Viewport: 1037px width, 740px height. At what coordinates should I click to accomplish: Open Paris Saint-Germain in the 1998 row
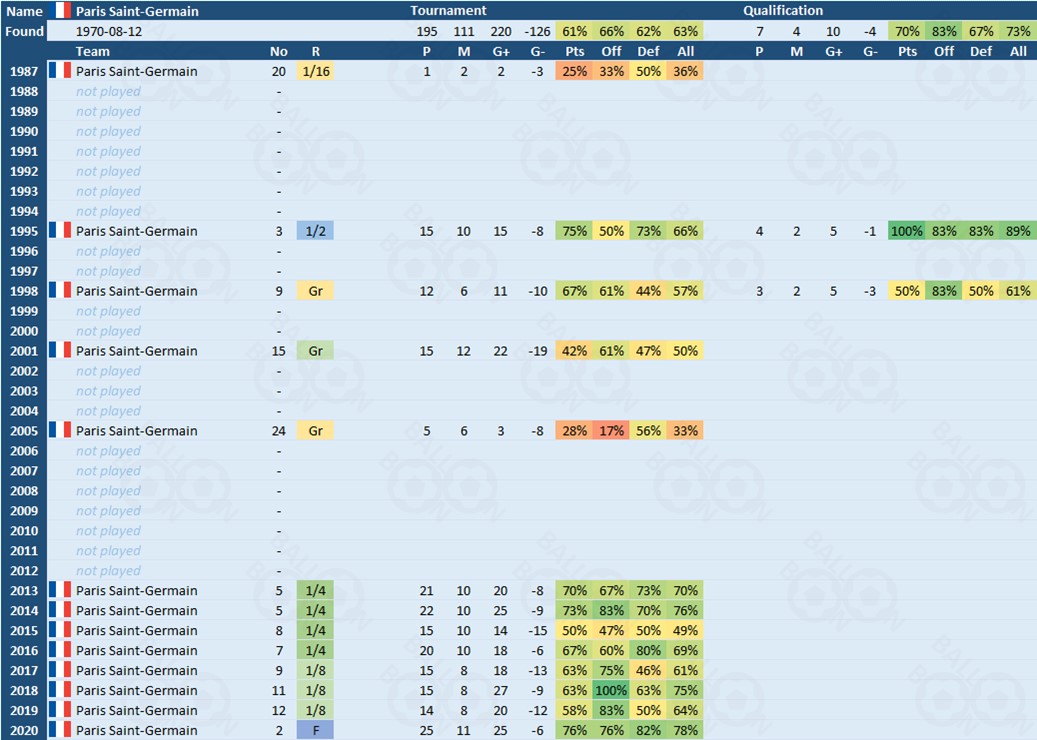[x=136, y=291]
